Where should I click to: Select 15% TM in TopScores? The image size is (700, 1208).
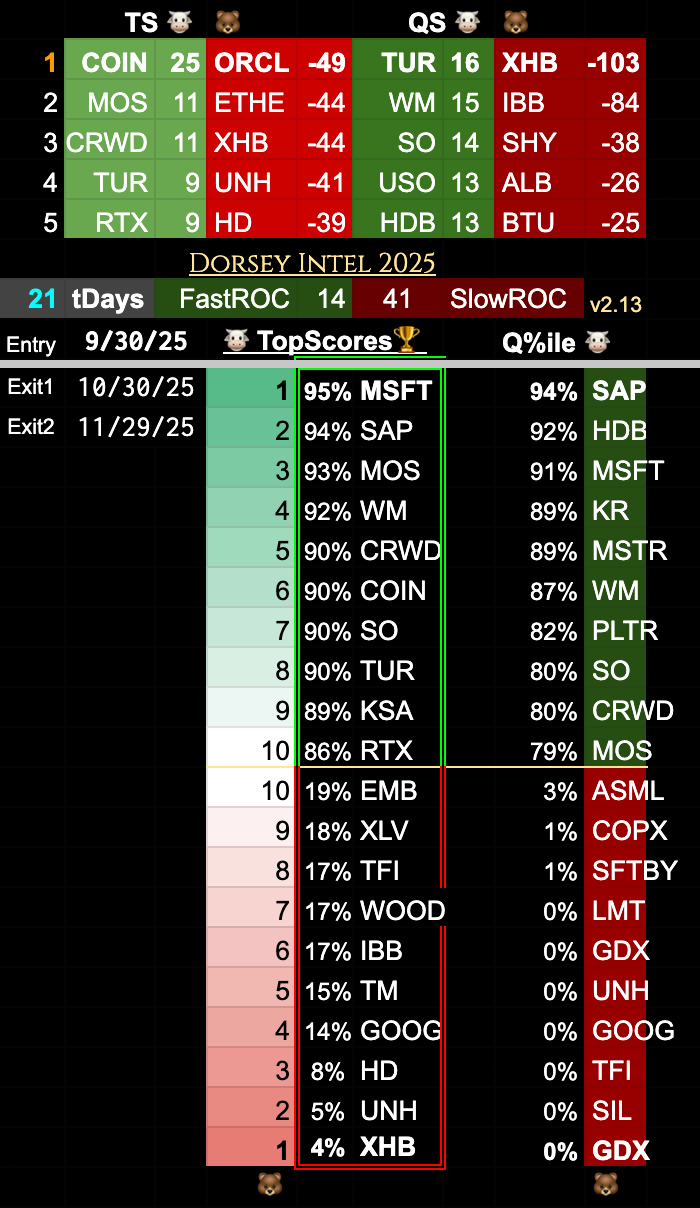point(351,991)
